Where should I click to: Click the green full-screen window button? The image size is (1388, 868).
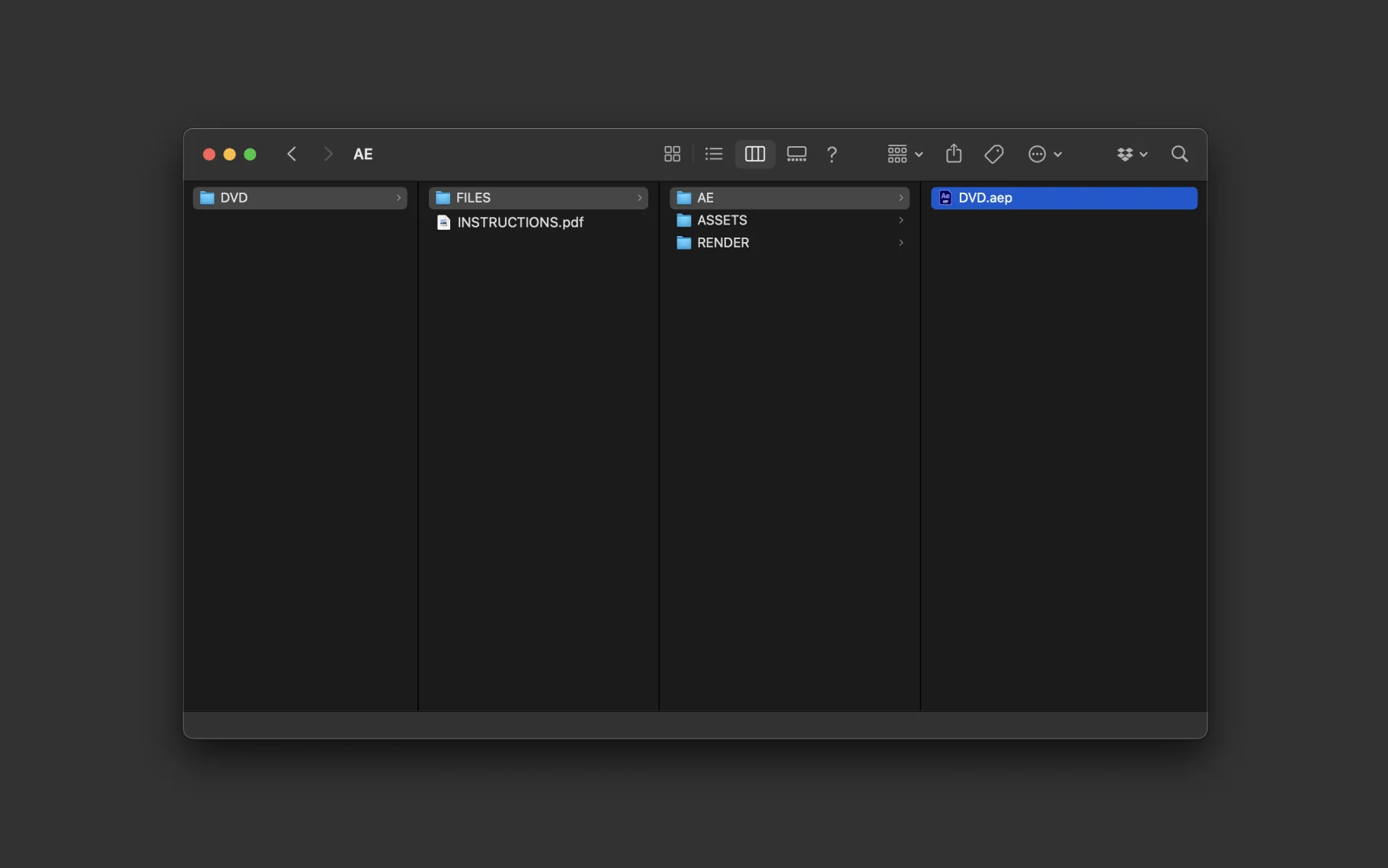[x=250, y=155]
